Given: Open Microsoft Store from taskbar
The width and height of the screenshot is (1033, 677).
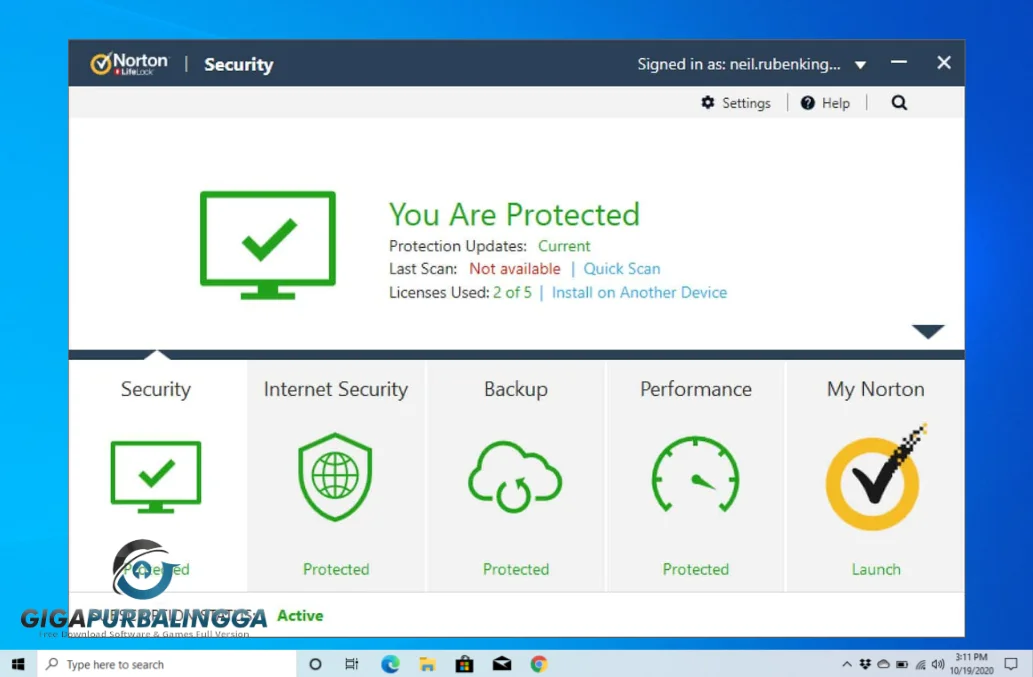Looking at the screenshot, I should click(464, 664).
